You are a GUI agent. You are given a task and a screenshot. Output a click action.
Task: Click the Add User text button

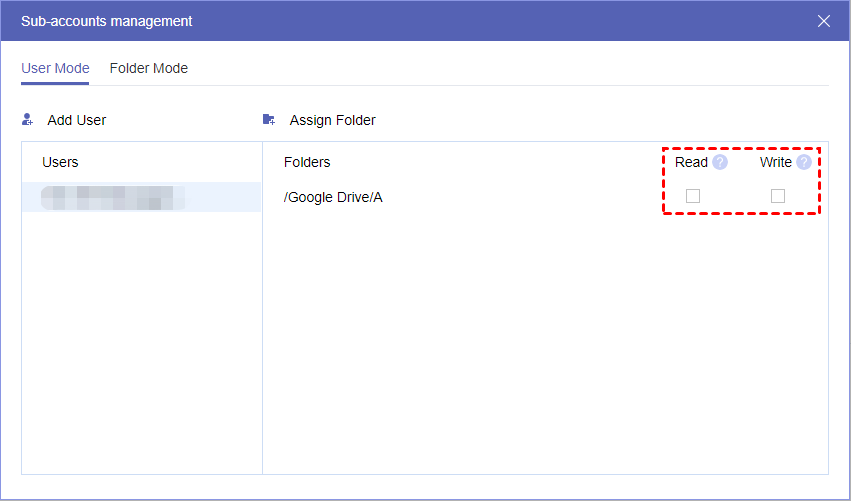[x=77, y=120]
